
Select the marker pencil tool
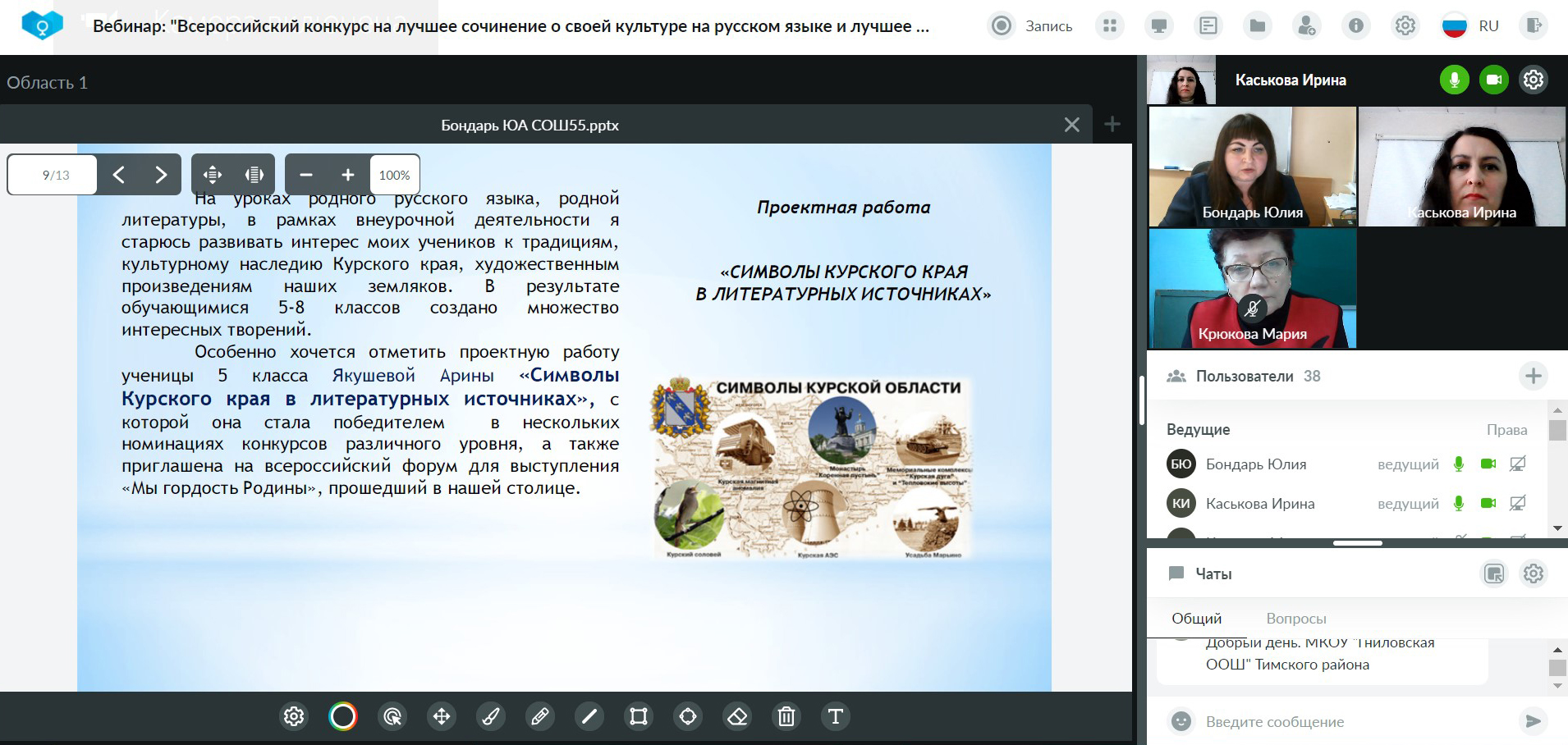click(540, 716)
